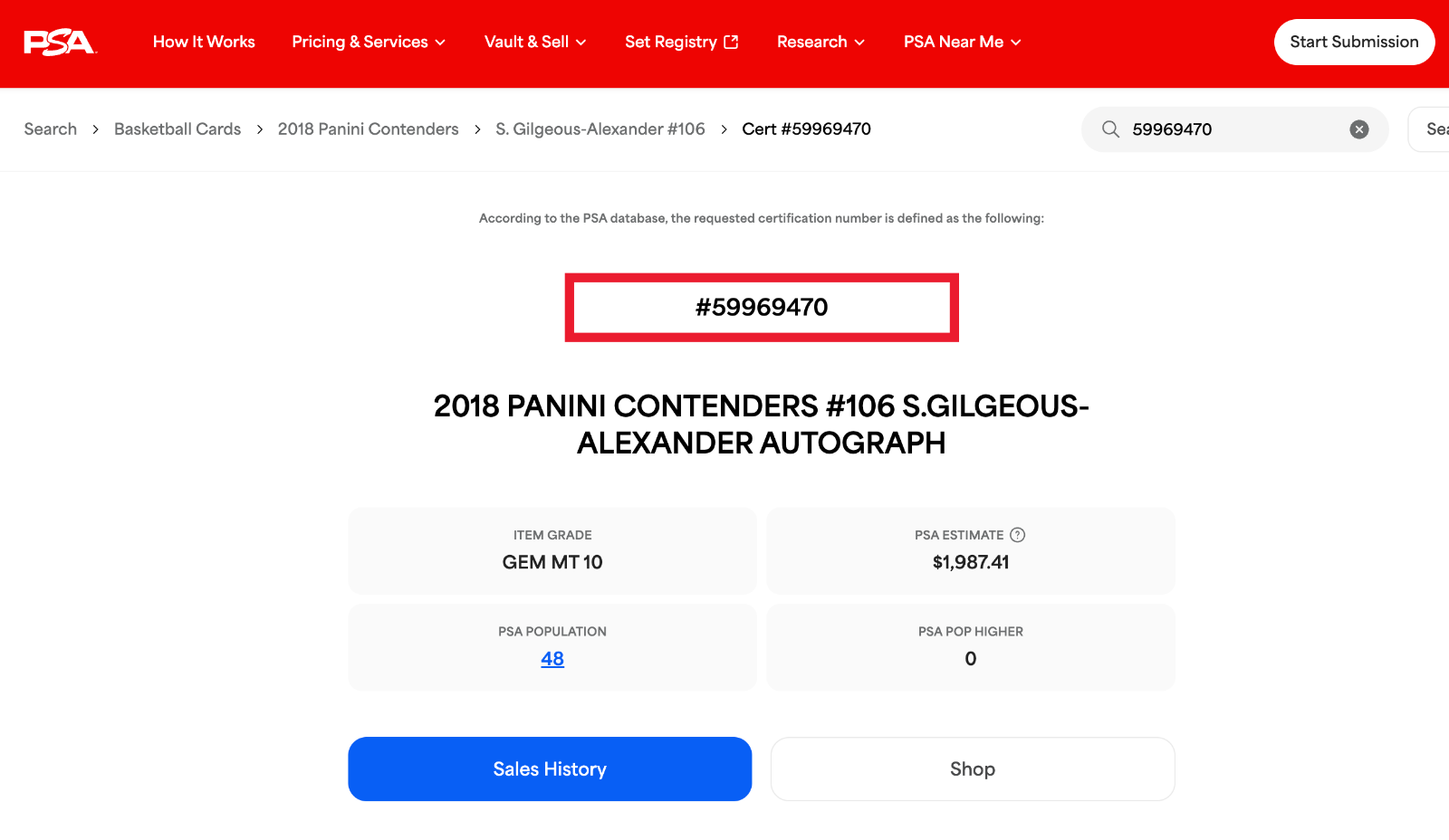Go to Search breadcrumb
1449x840 pixels.
pyautogui.click(x=51, y=129)
